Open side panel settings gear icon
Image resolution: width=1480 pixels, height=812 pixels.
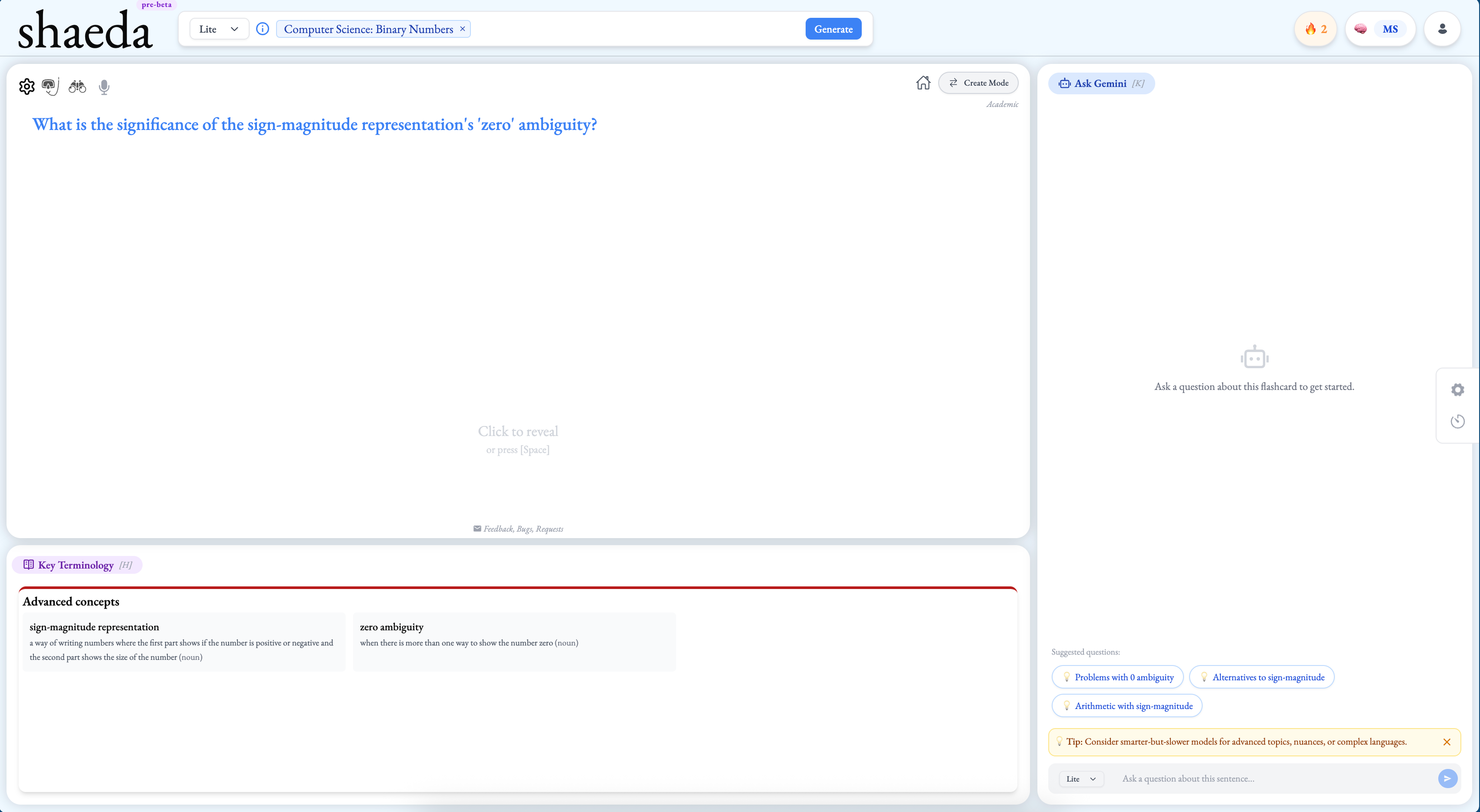1457,390
